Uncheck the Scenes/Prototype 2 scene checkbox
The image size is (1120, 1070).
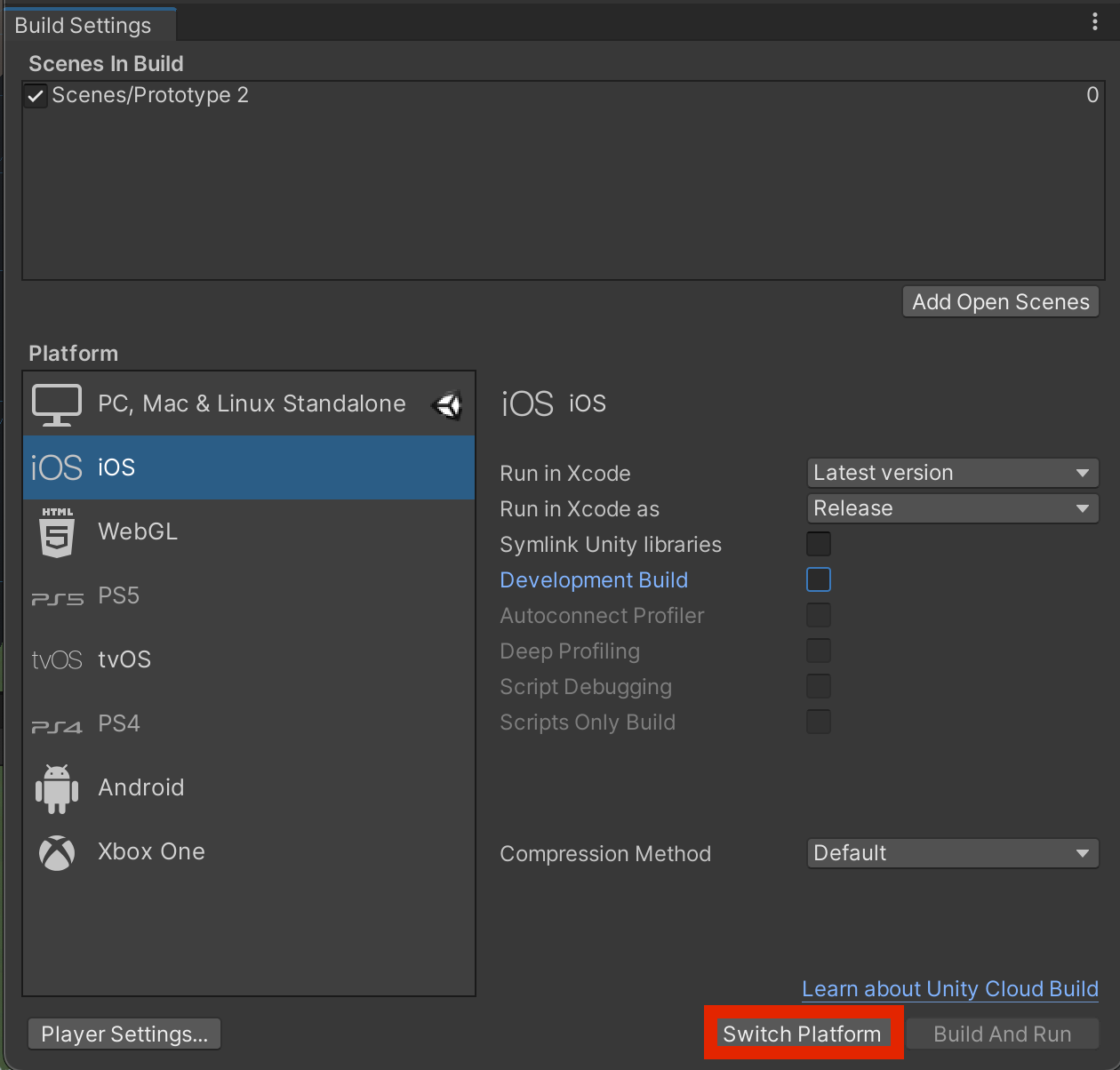pyautogui.click(x=36, y=96)
